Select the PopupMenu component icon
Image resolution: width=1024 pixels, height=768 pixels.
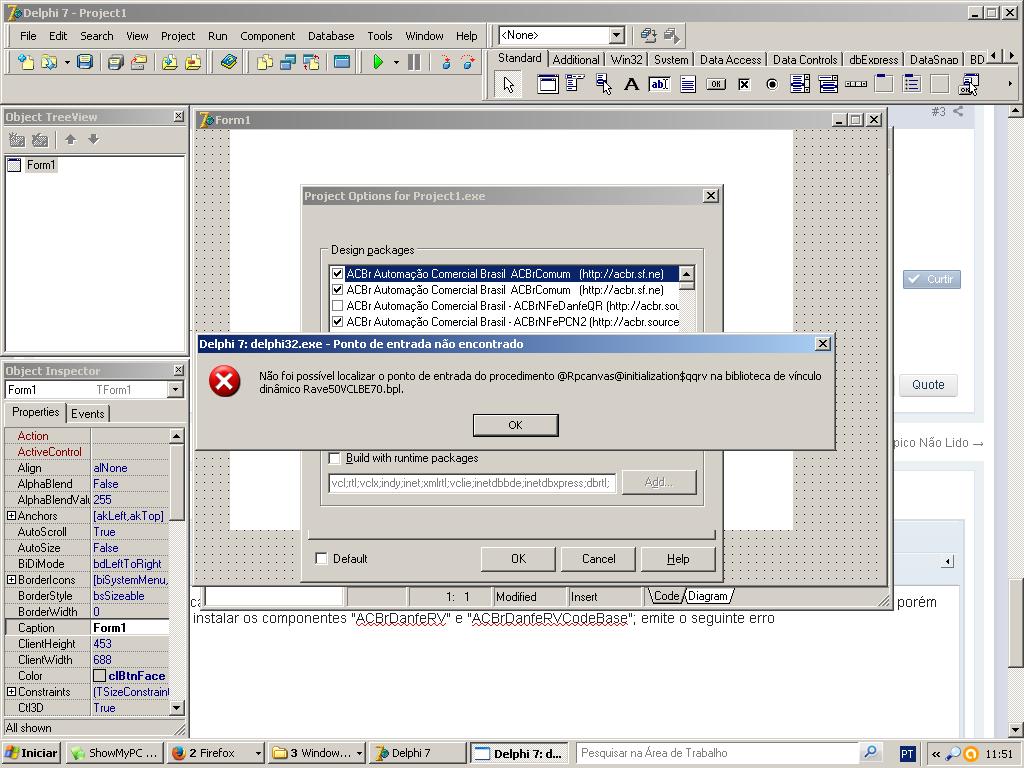coord(603,84)
